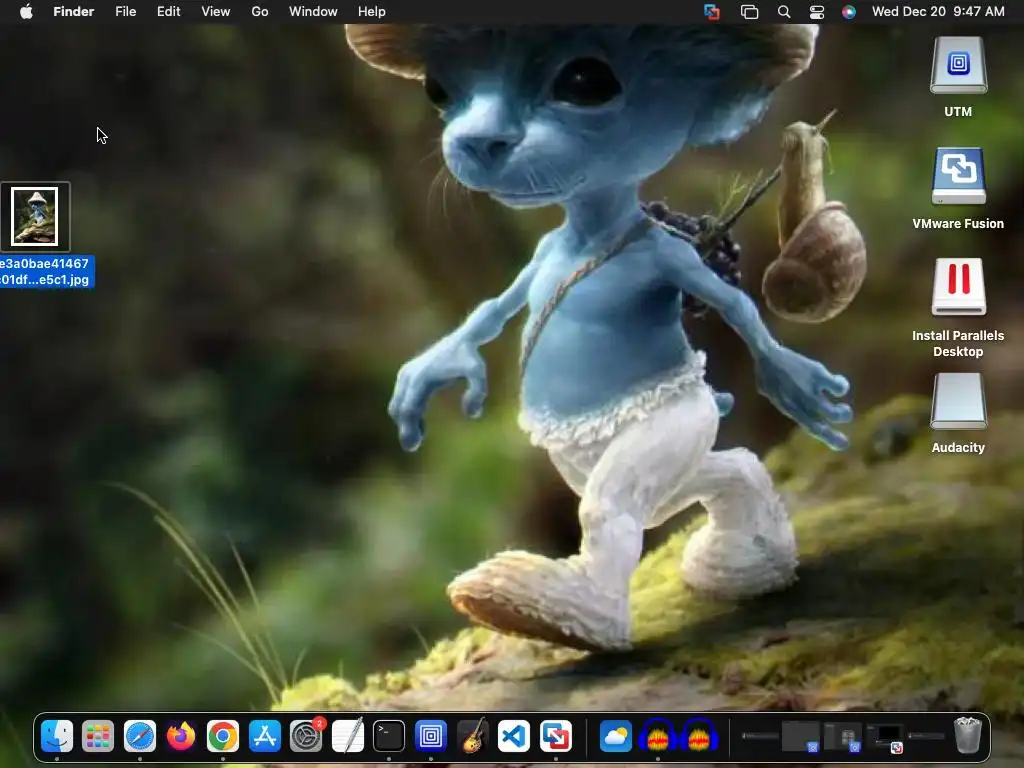Open the Weather app in Dock

click(x=615, y=736)
